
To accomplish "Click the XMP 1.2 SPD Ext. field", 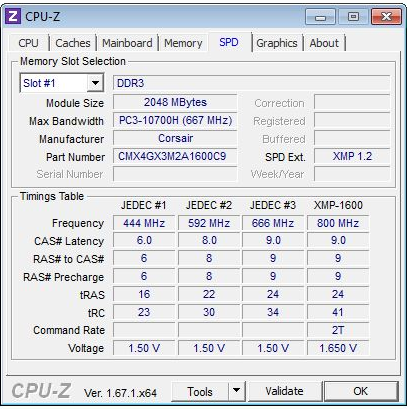I will [x=352, y=156].
